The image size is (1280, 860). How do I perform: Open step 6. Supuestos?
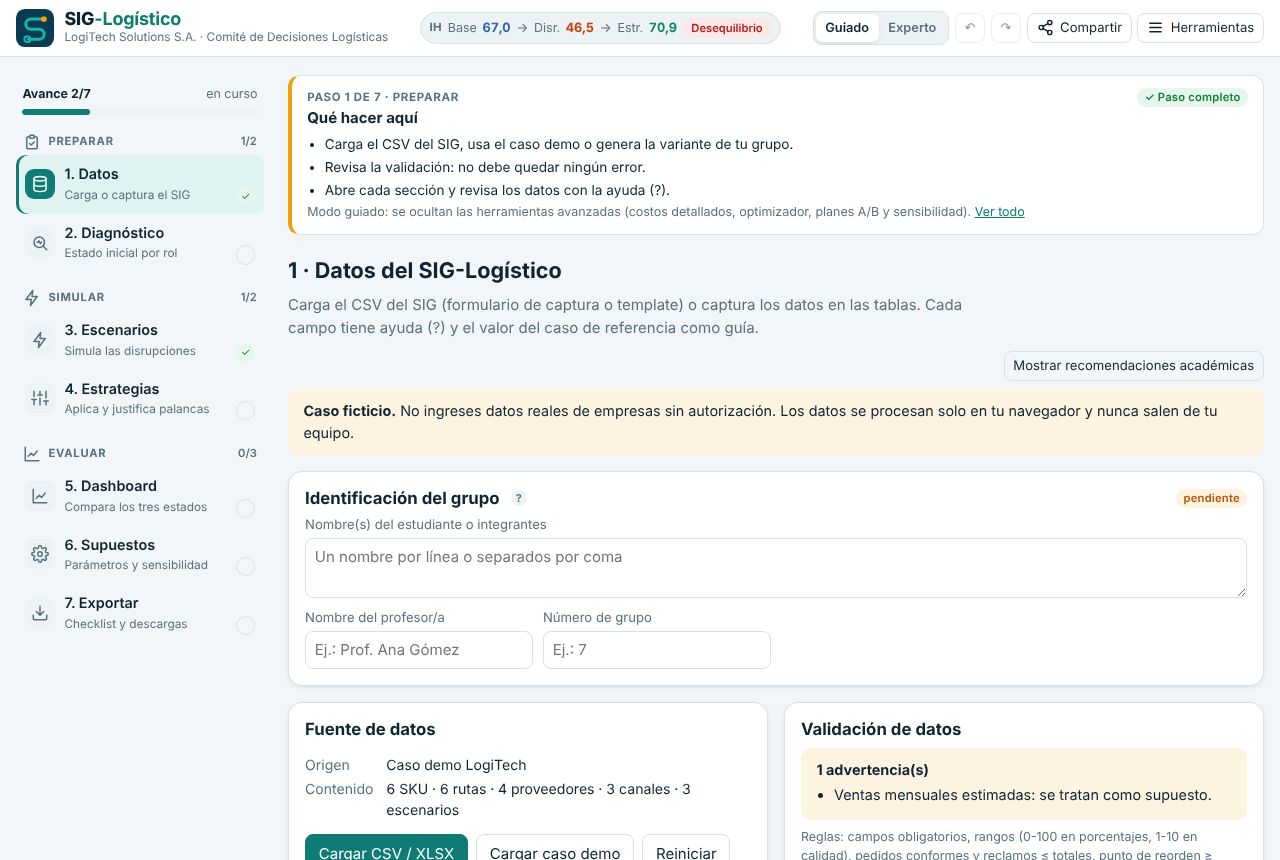tap(140, 554)
